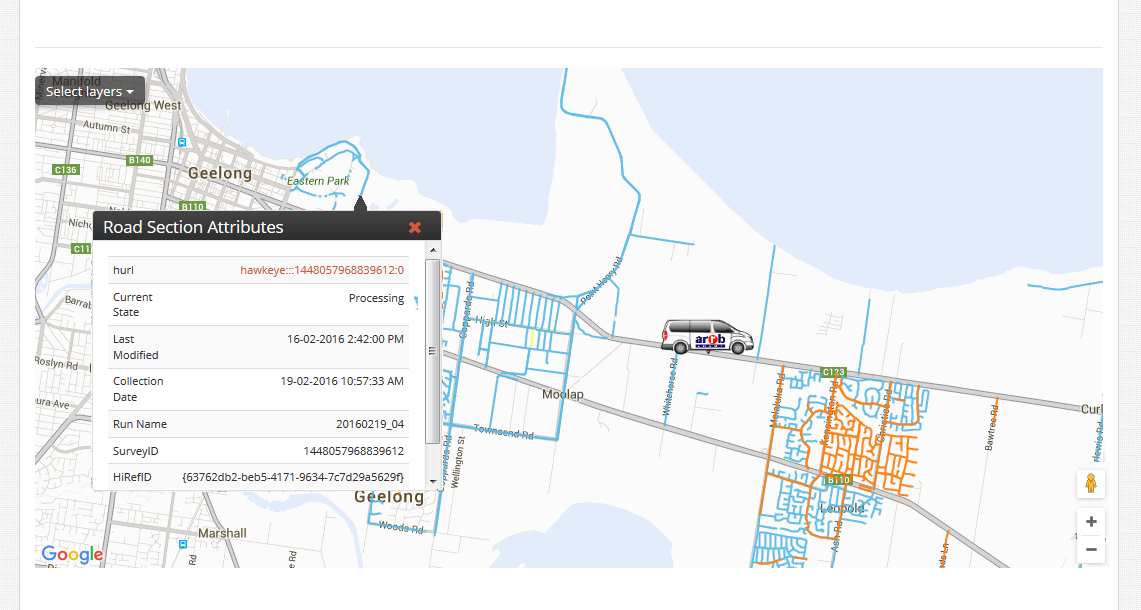Click the Eastern Park label on map
The width and height of the screenshot is (1141, 610).
[x=318, y=181]
